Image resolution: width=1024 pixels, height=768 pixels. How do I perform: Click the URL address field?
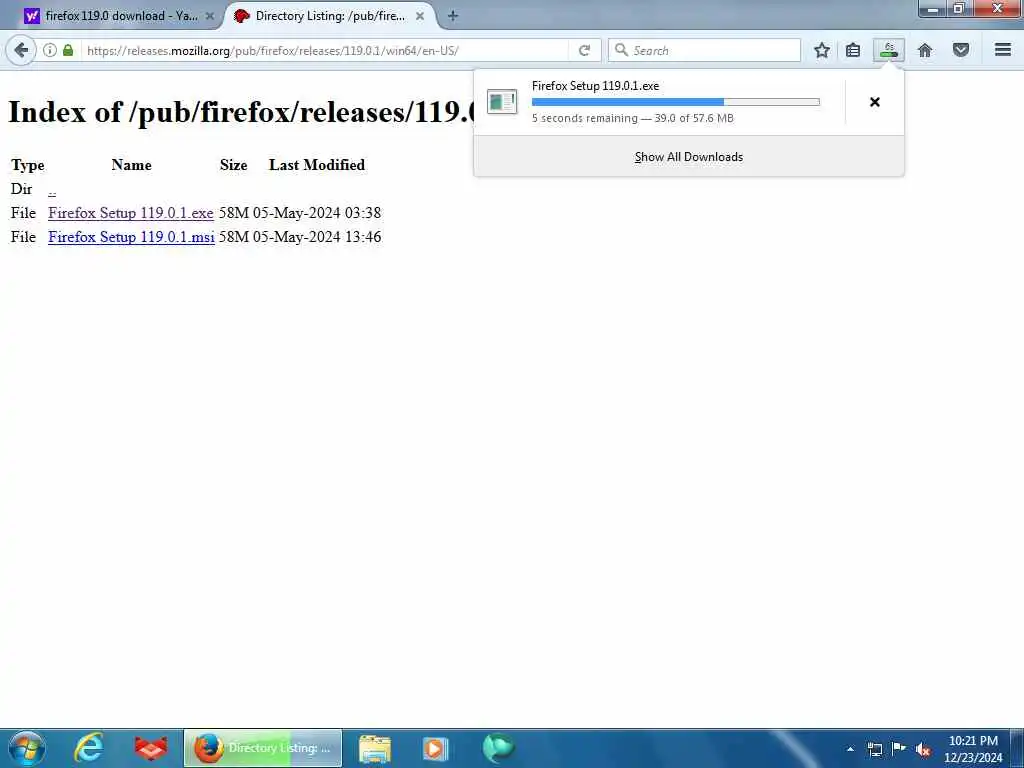(x=327, y=50)
